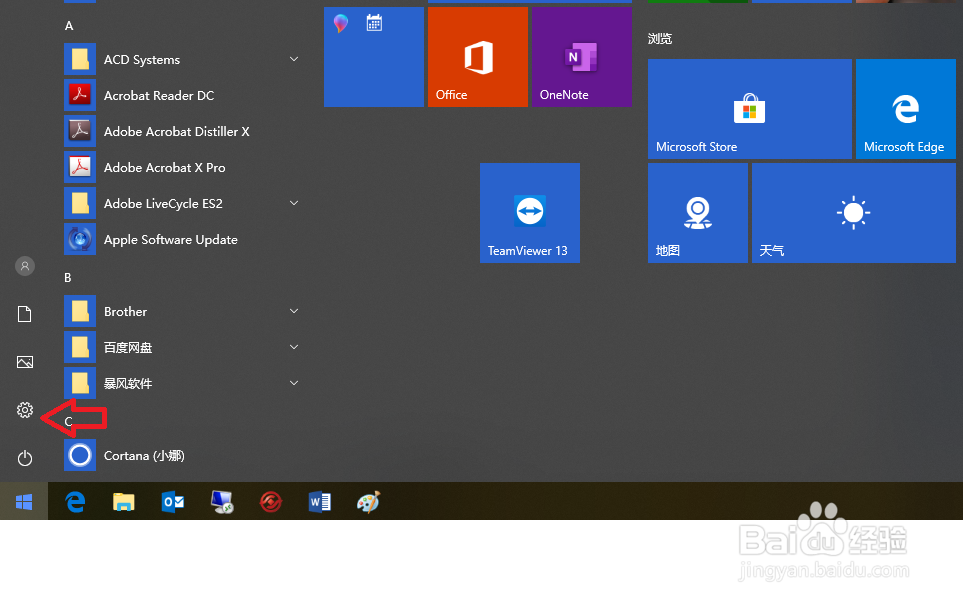The image size is (963, 604).
Task: Expand the 暴风软件 folder chevron
Action: click(294, 383)
